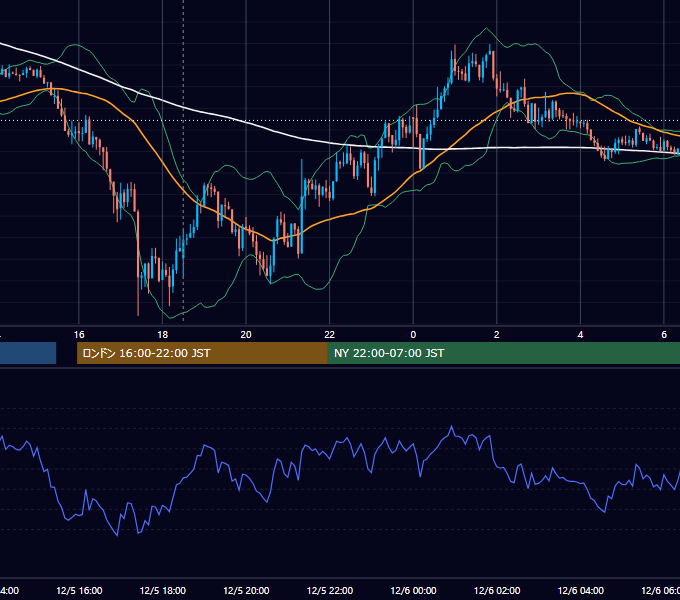Click the 0 hour label on price chart axis
This screenshot has width=680, height=600.
(x=413, y=335)
